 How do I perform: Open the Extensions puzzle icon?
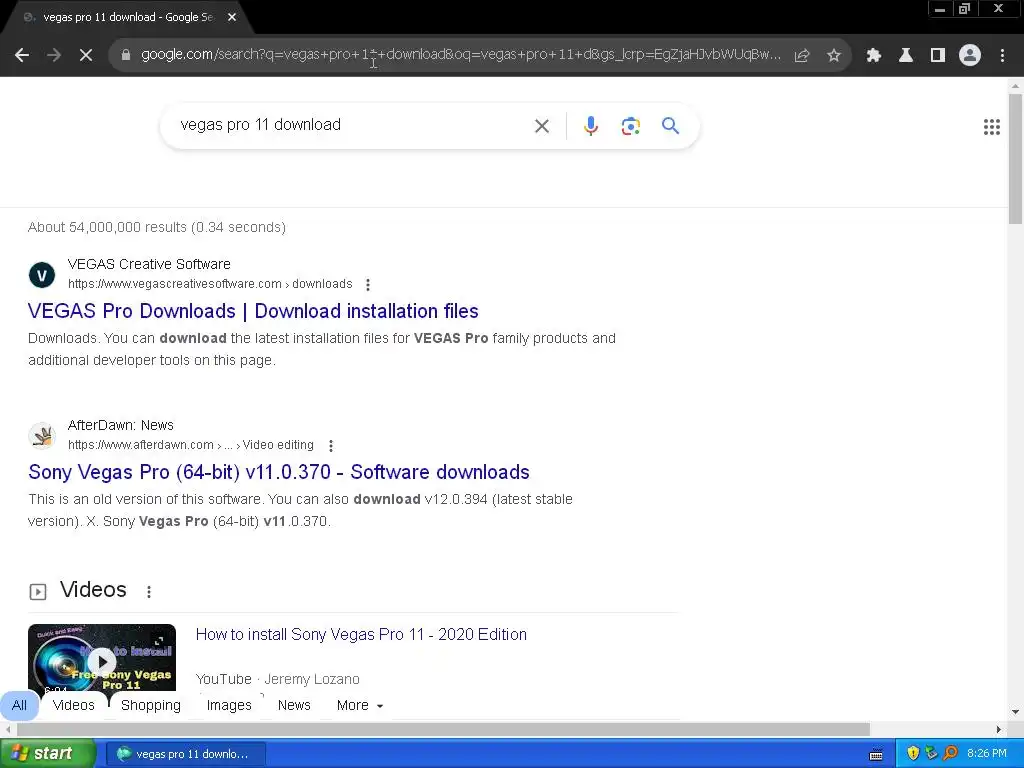pyautogui.click(x=874, y=56)
